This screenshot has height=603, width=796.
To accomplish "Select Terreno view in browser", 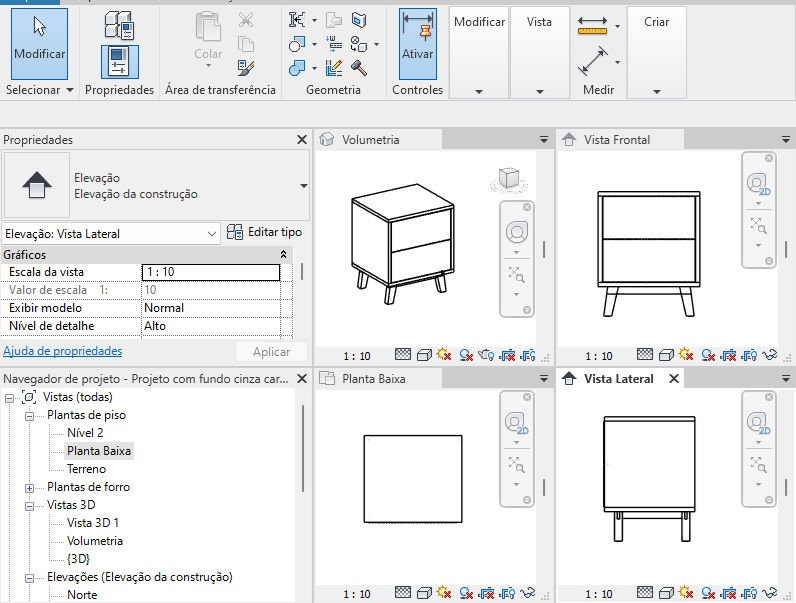I will (x=86, y=469).
